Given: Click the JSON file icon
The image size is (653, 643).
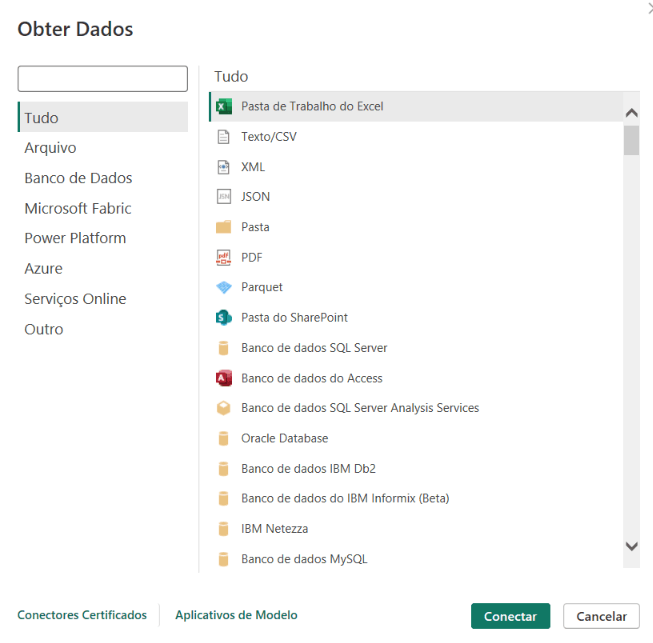Looking at the screenshot, I should (x=224, y=197).
